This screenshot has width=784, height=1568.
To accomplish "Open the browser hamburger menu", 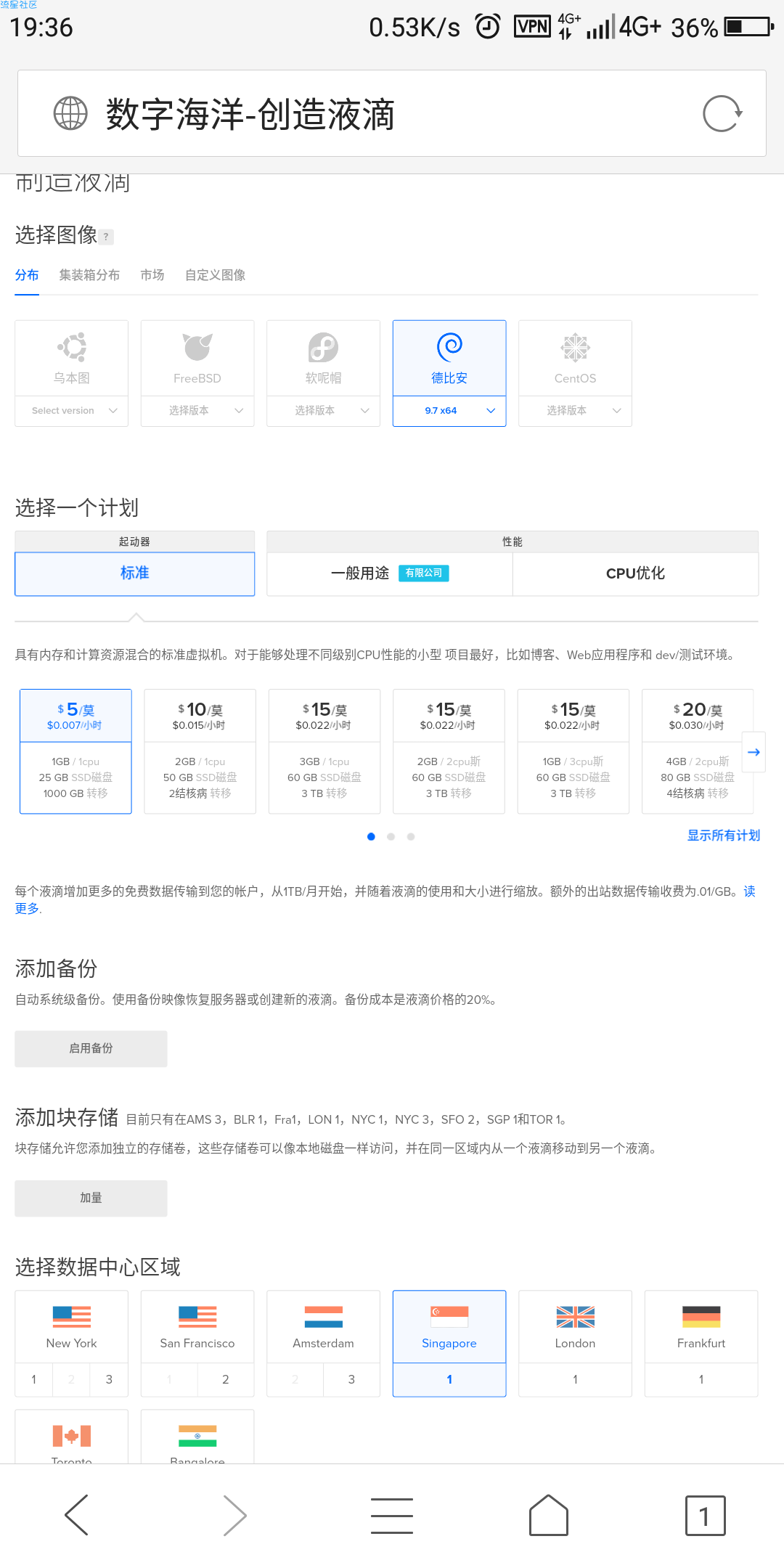I will point(392,1516).
